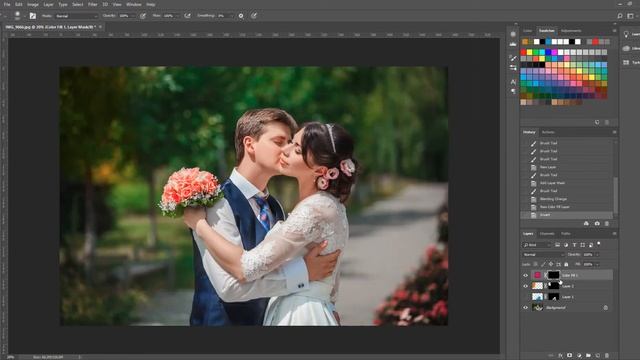Filter layers by pixel layer icon
Screen dimensions: 640x360
558,245
